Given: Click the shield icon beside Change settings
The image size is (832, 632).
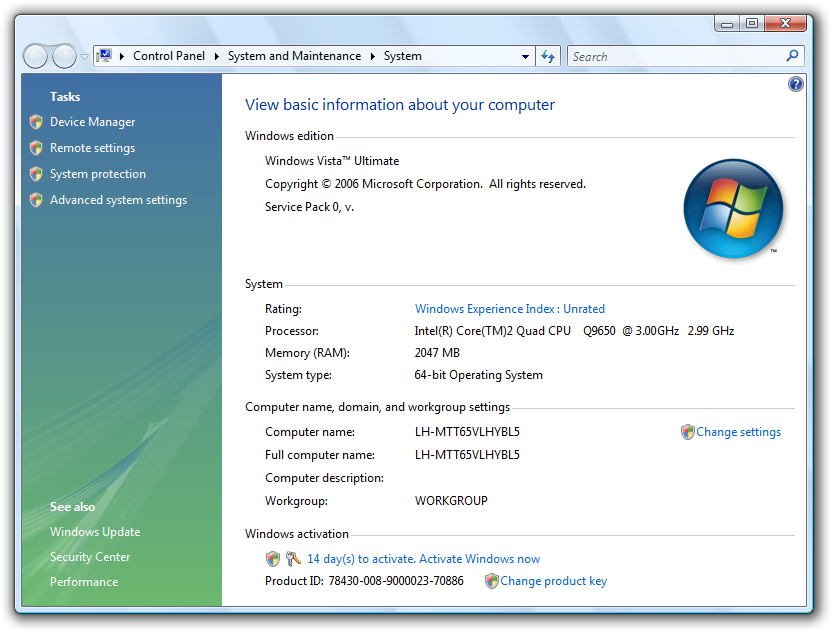Looking at the screenshot, I should pos(687,432).
